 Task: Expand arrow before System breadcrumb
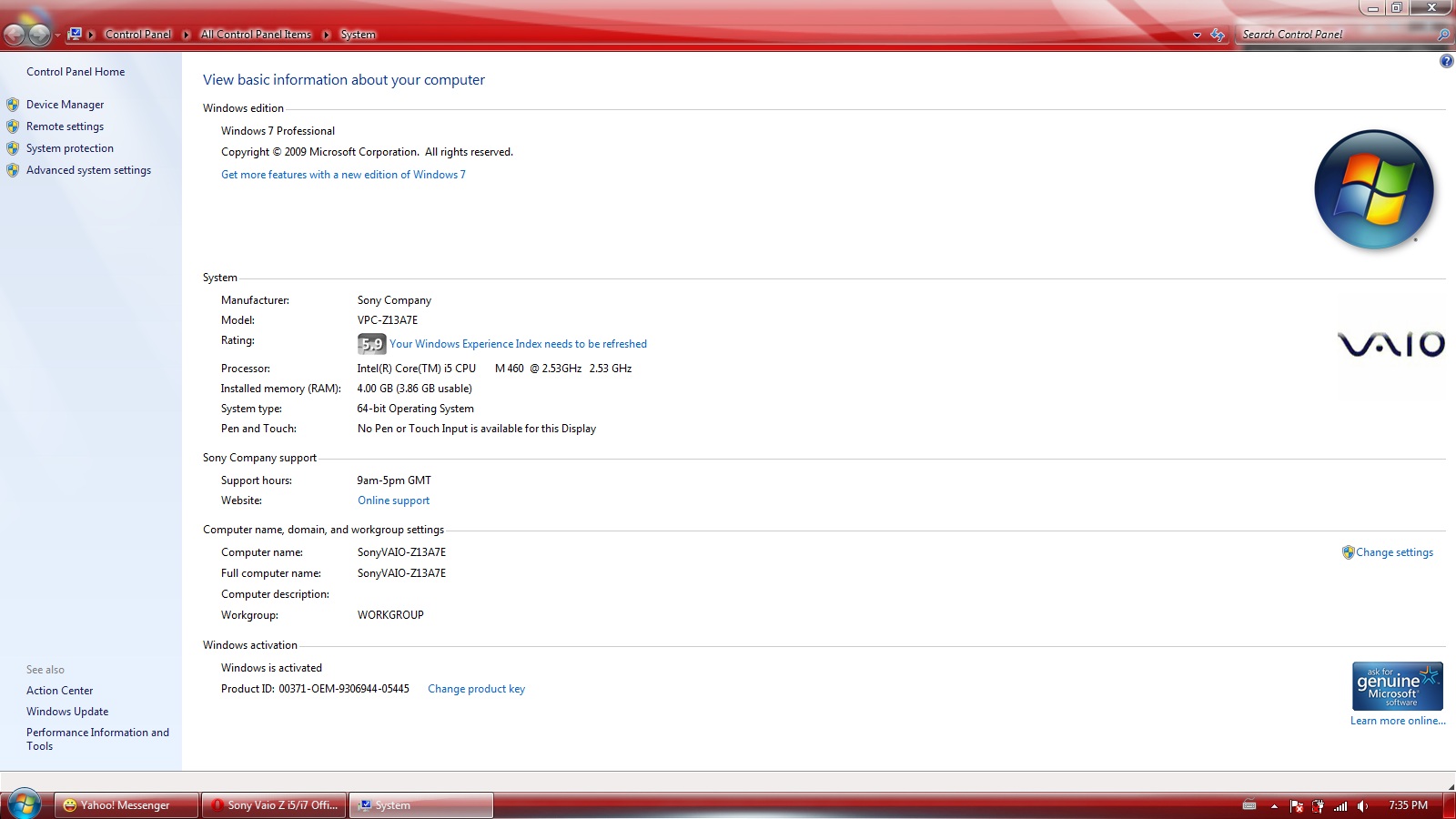[x=327, y=35]
